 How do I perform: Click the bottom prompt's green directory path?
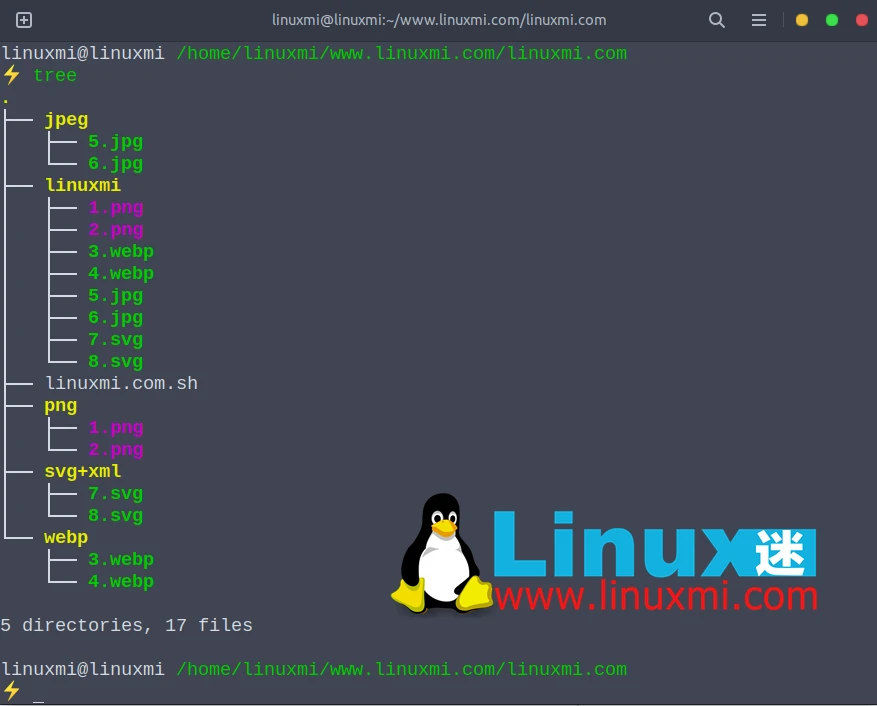[402, 669]
